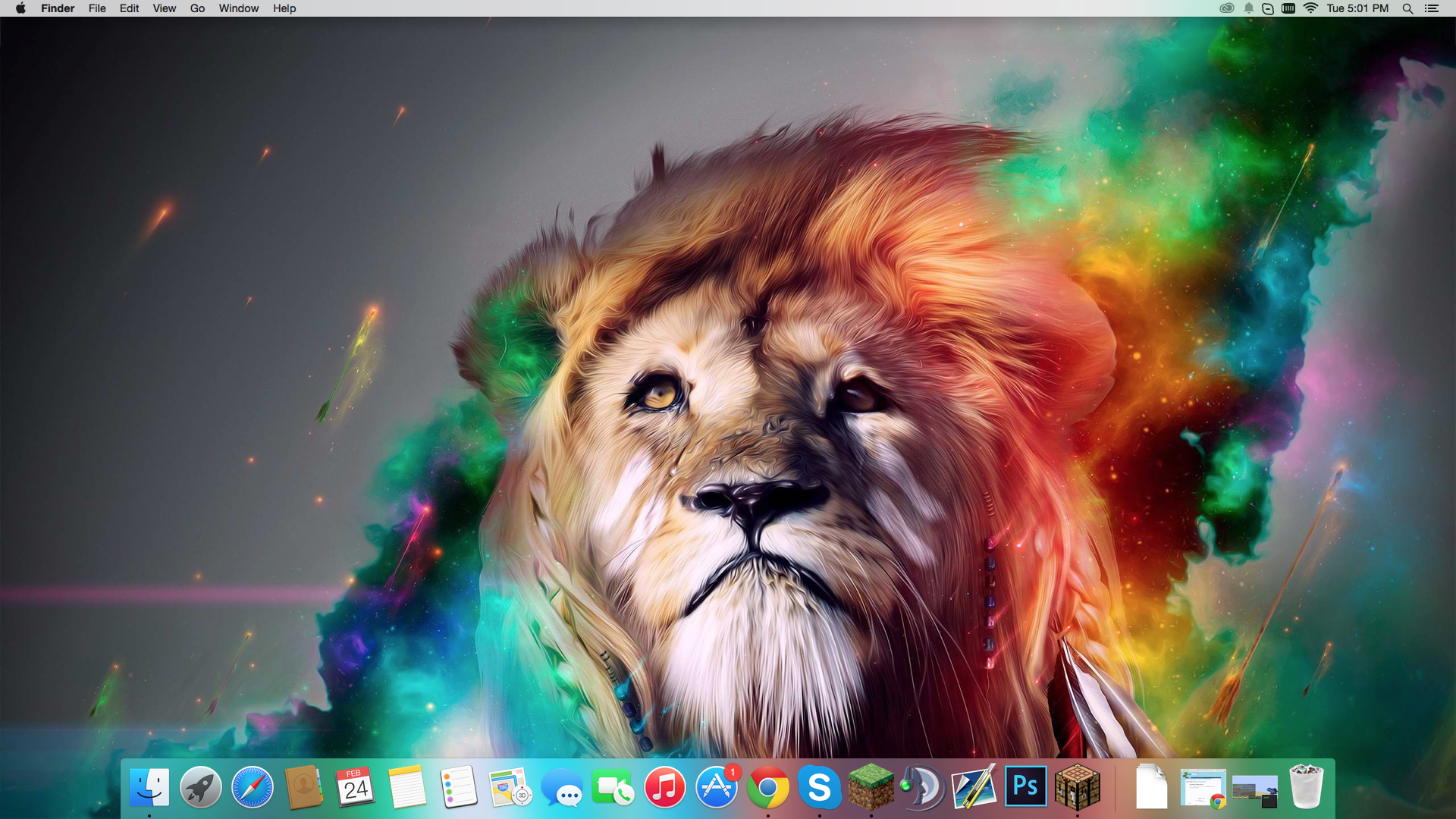The height and width of the screenshot is (819, 1456).
Task: Open the pencil drawing app icon
Action: click(x=974, y=787)
